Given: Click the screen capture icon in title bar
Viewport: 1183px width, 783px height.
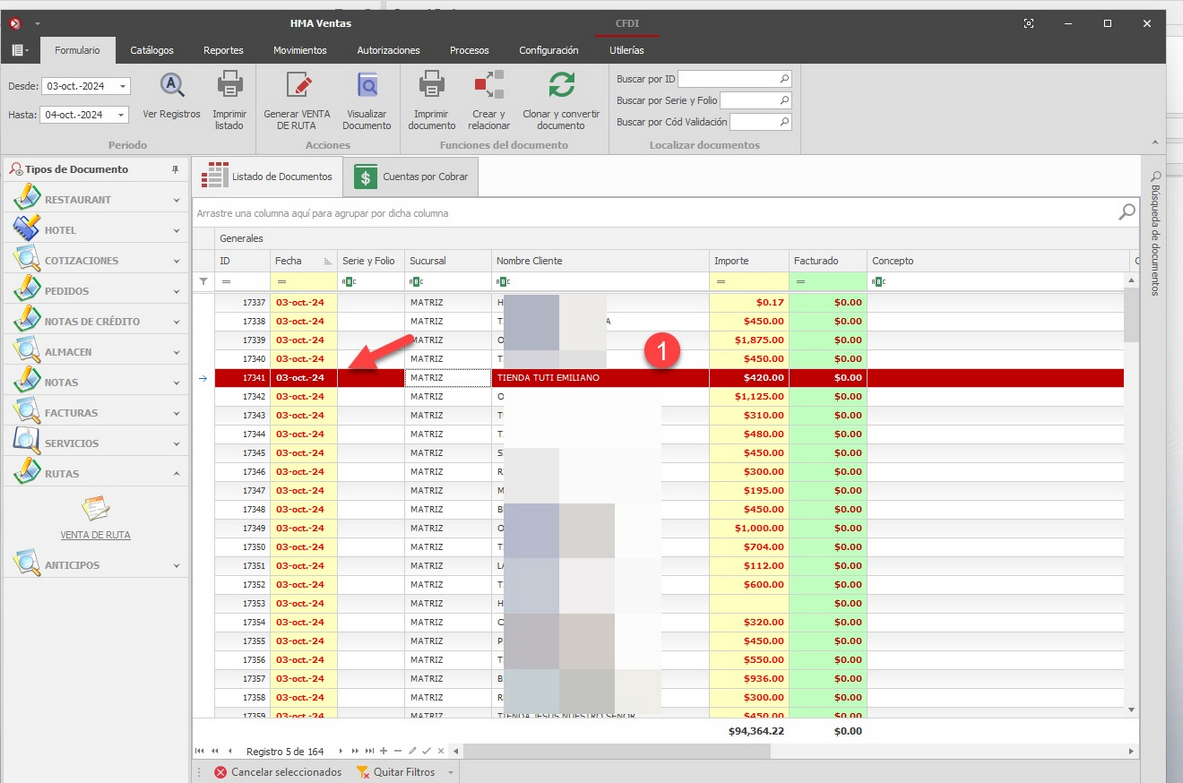Looking at the screenshot, I should tap(1028, 23).
